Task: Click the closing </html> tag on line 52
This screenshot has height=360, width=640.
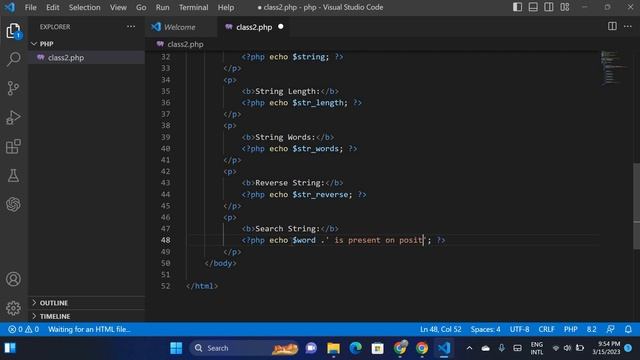Action: click(202, 286)
